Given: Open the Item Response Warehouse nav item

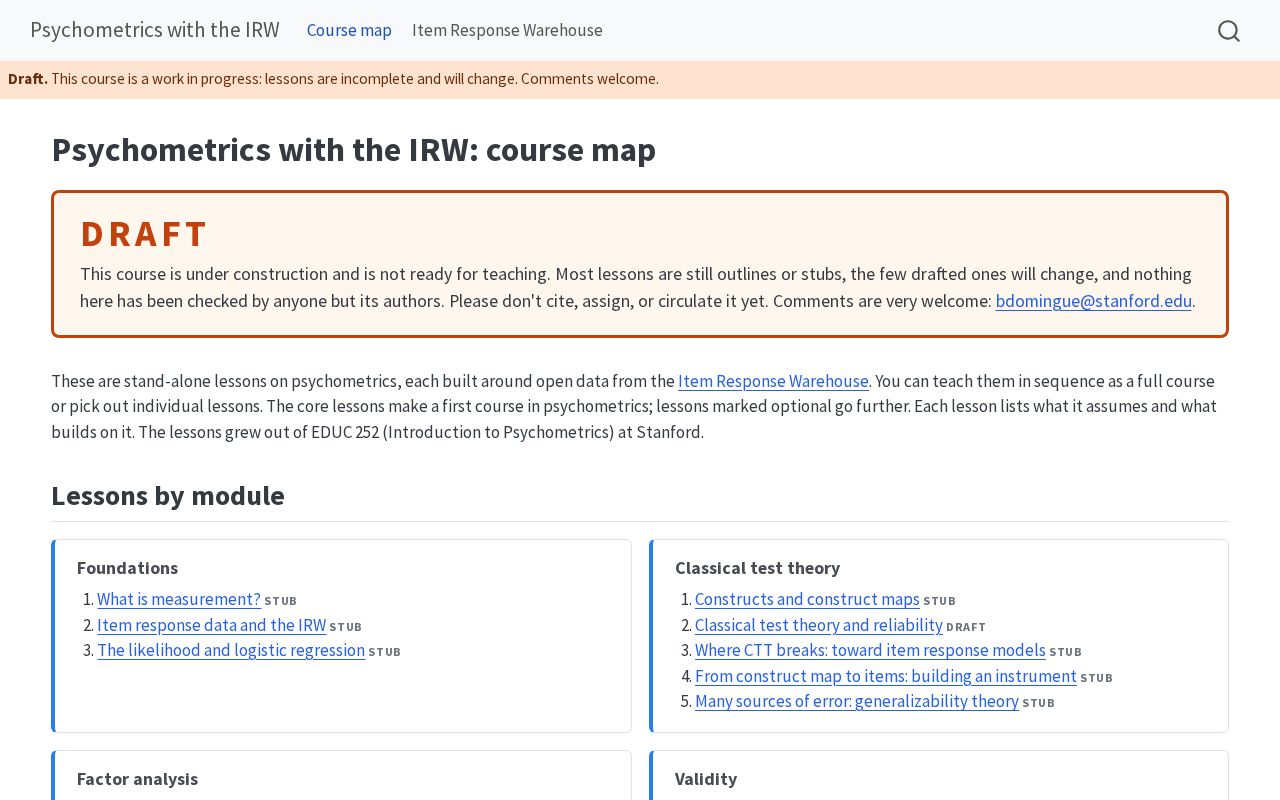Looking at the screenshot, I should (507, 30).
